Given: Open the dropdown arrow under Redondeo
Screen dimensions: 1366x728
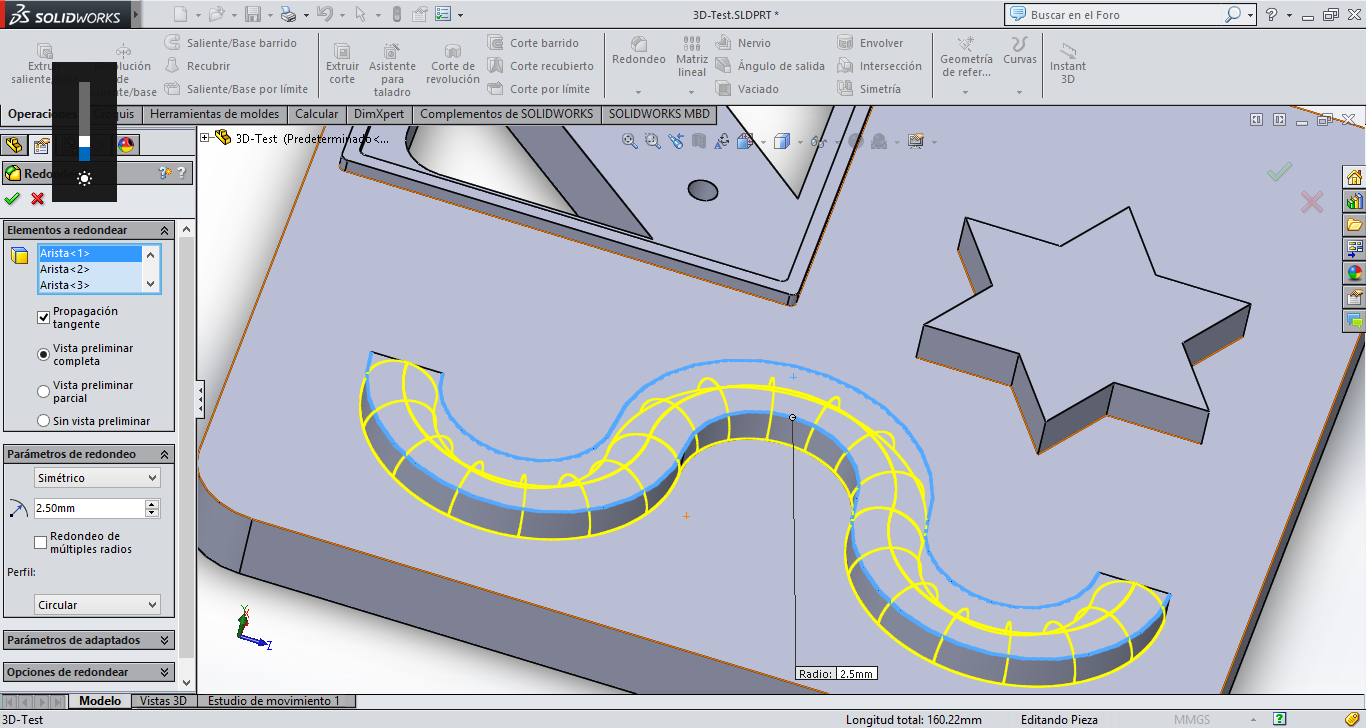Looking at the screenshot, I should click(639, 92).
